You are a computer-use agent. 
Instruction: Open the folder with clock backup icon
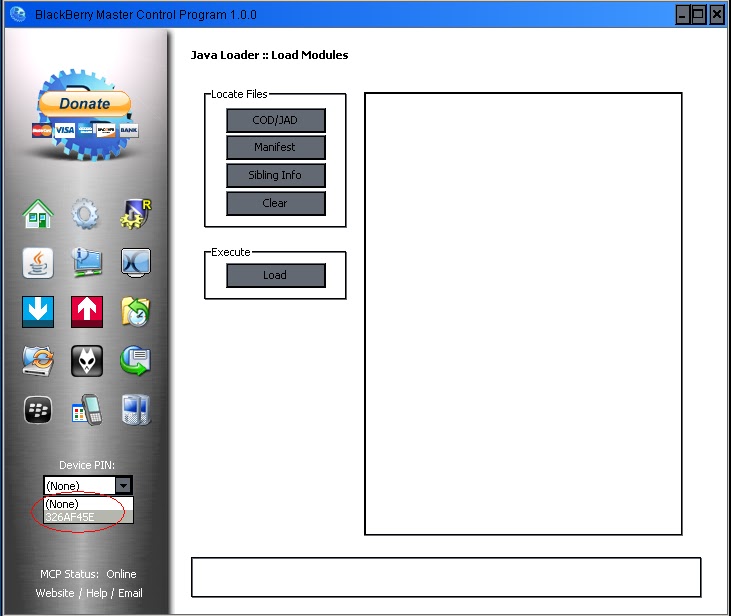[x=136, y=311]
